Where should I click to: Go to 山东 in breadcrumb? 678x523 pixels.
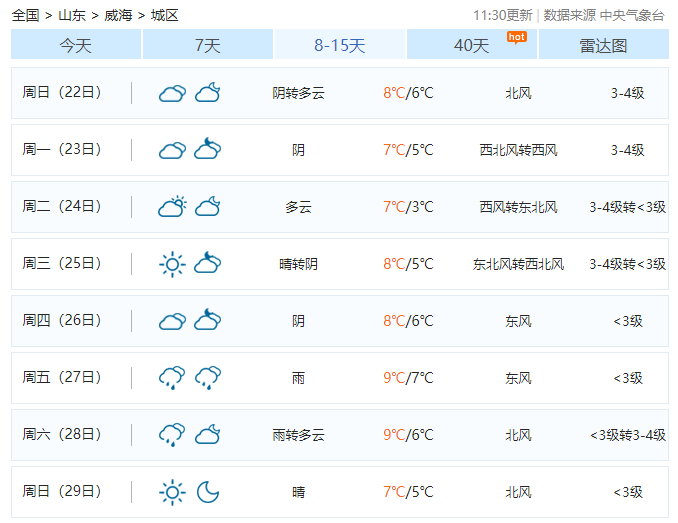click(72, 16)
